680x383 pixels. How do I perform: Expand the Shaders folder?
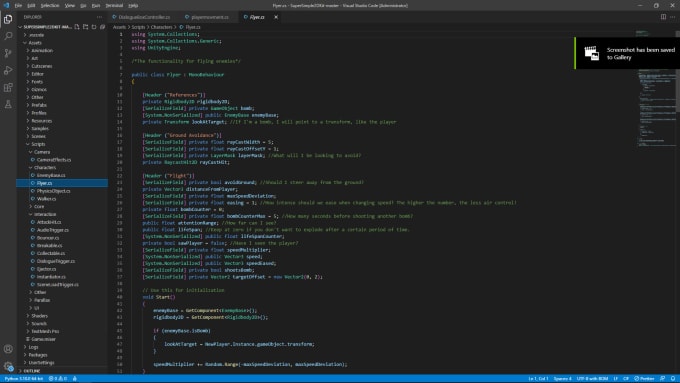(39, 316)
